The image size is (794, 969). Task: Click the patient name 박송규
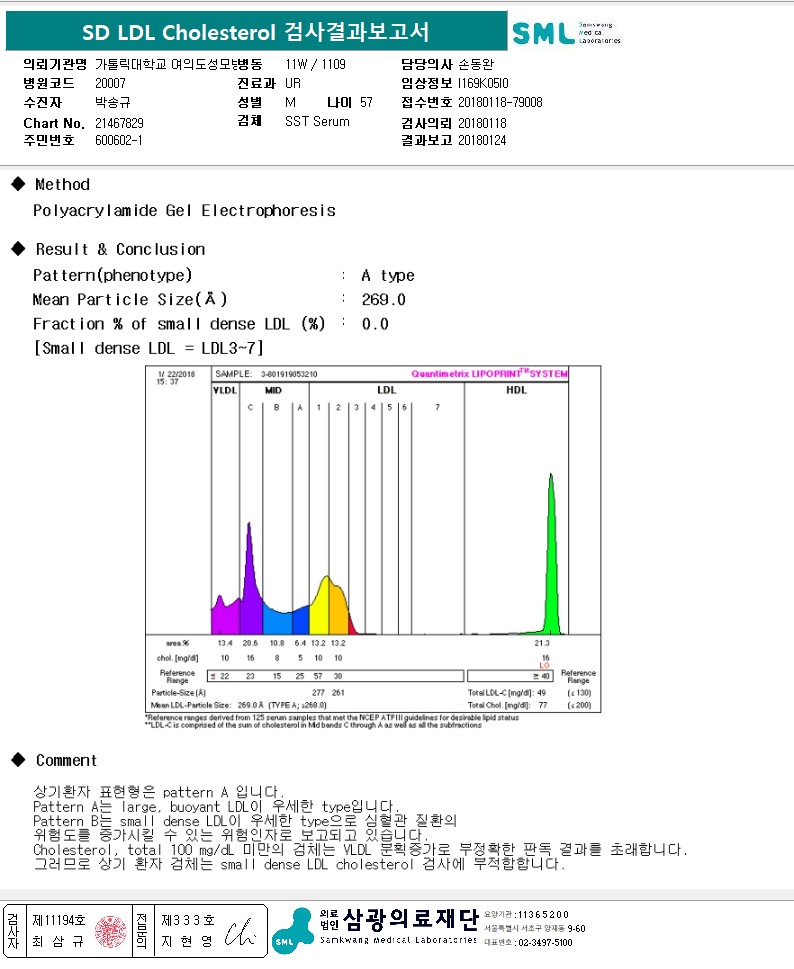[112, 103]
